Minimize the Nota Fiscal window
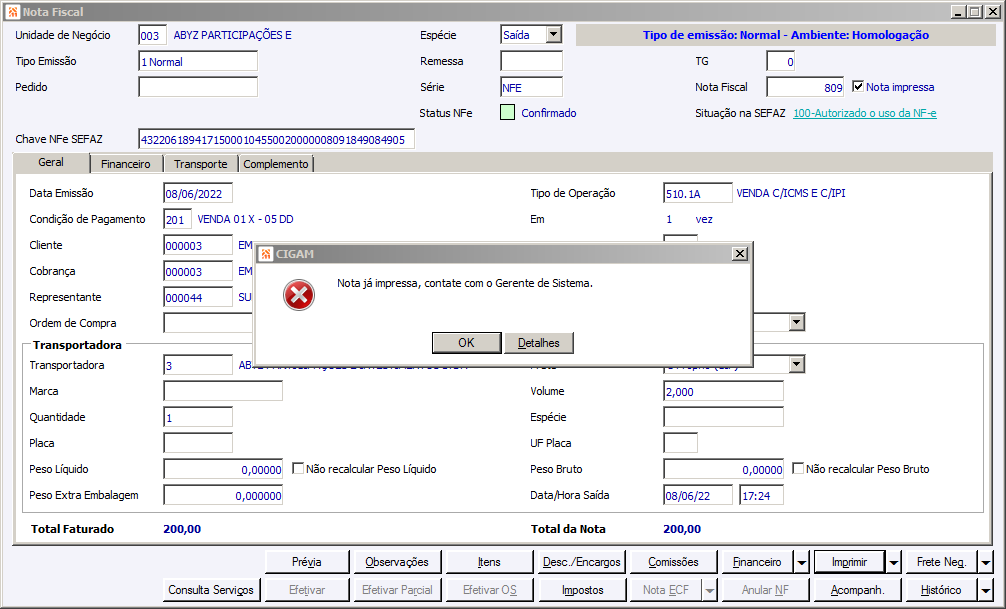The image size is (1006, 609). pos(959,12)
